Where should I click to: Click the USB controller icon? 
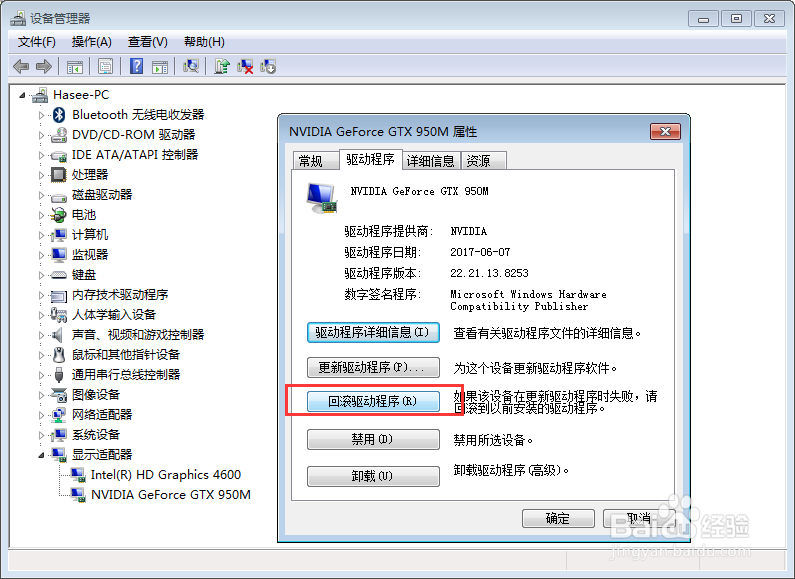click(x=59, y=375)
